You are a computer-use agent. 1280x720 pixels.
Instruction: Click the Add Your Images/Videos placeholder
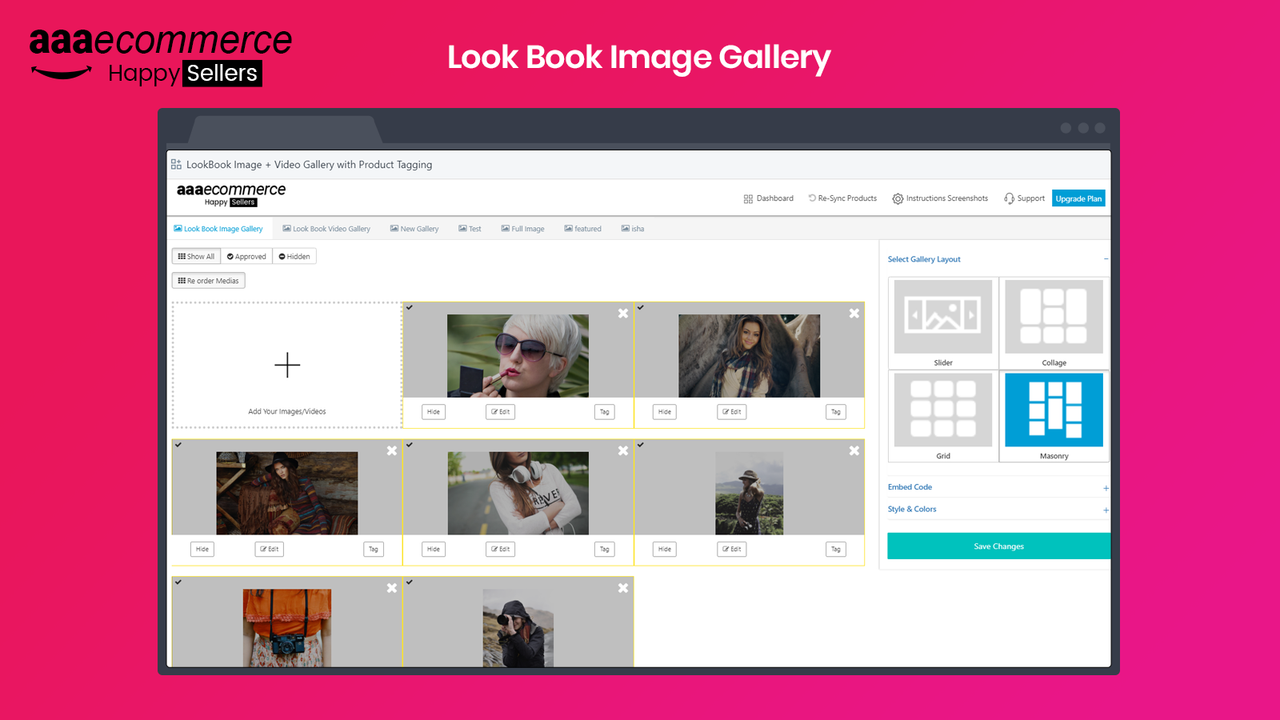point(286,365)
